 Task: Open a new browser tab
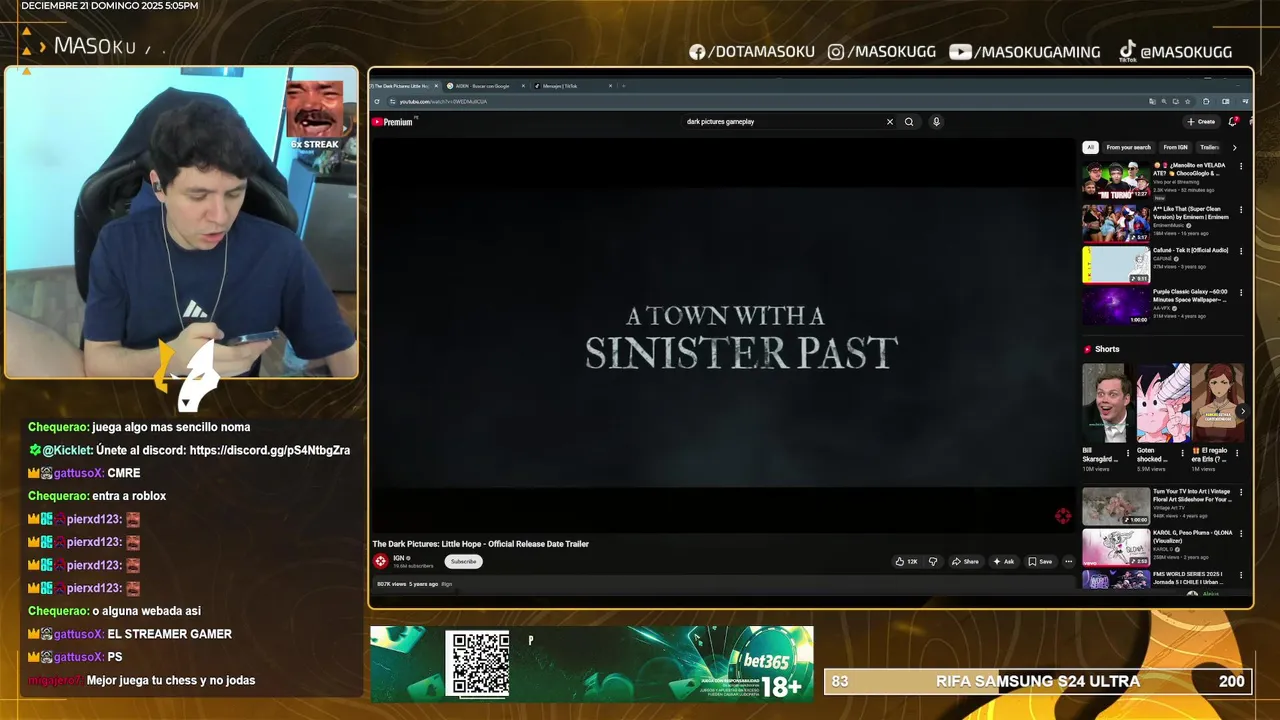point(623,86)
